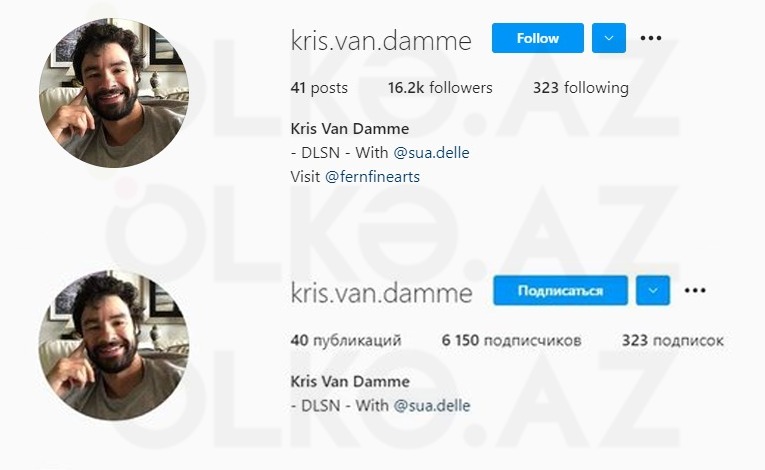Click the Подписаться subscribe button
Image resolution: width=765 pixels, height=470 pixels.
pos(560,290)
